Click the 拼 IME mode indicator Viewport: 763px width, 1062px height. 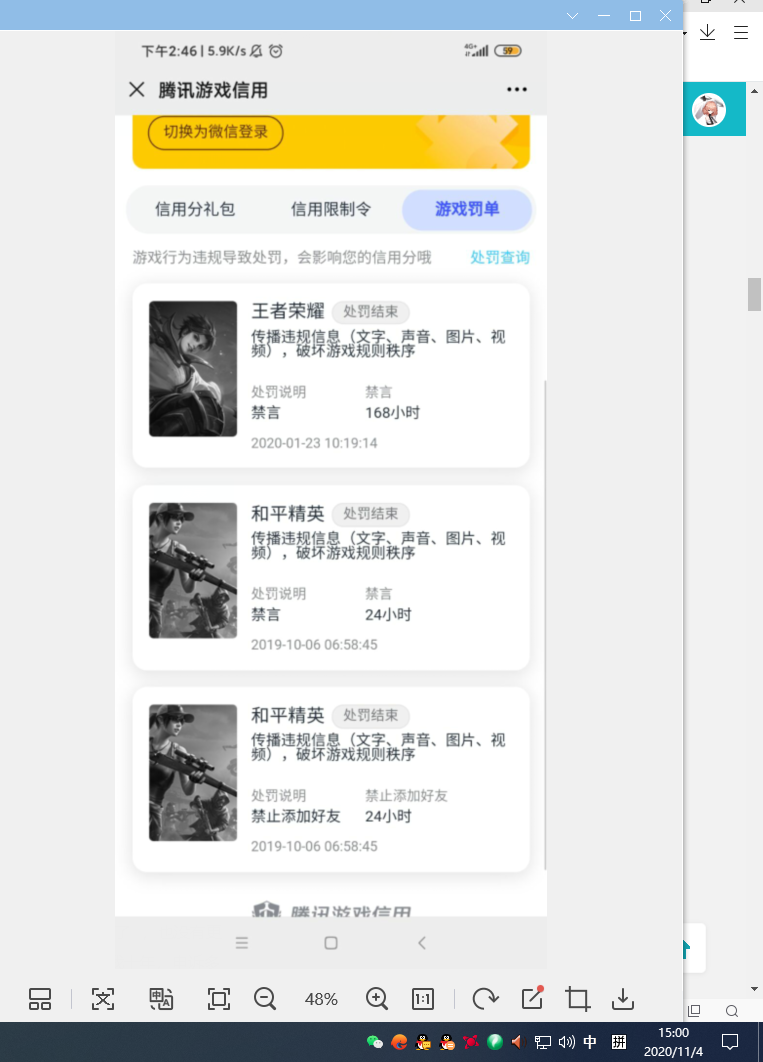pyautogui.click(x=619, y=1042)
